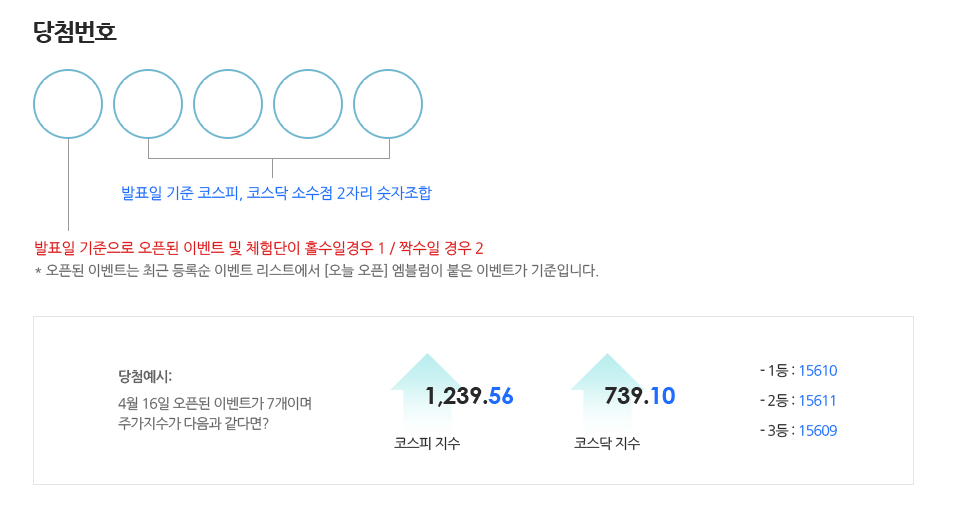Click the KOSPI up-arrow icon

[x=427, y=392]
